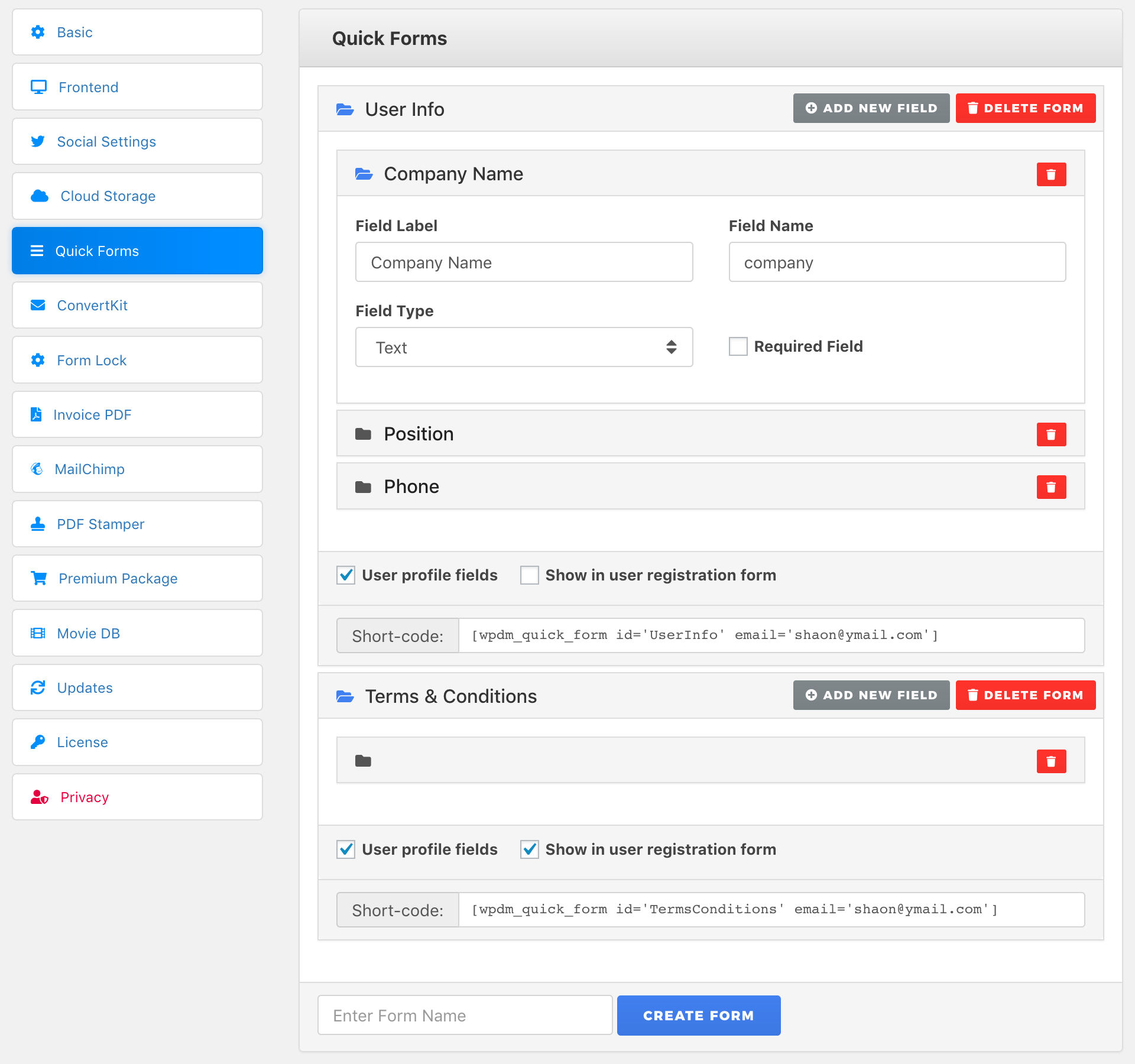Click the cloud icon for Cloud Storage
Viewport: 1135px width, 1064px height.
coord(39,196)
